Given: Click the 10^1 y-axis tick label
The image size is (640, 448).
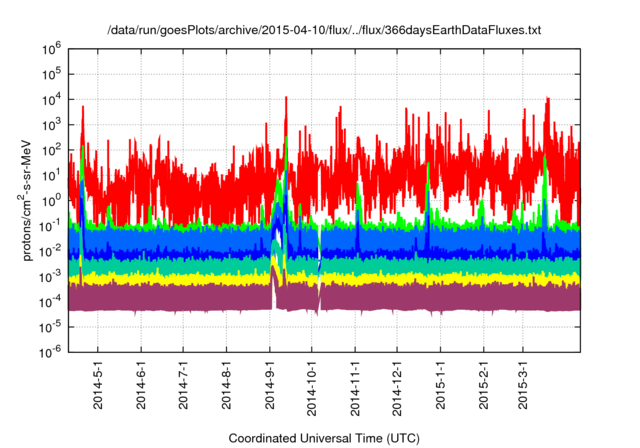Looking at the screenshot, I should tap(51, 175).
